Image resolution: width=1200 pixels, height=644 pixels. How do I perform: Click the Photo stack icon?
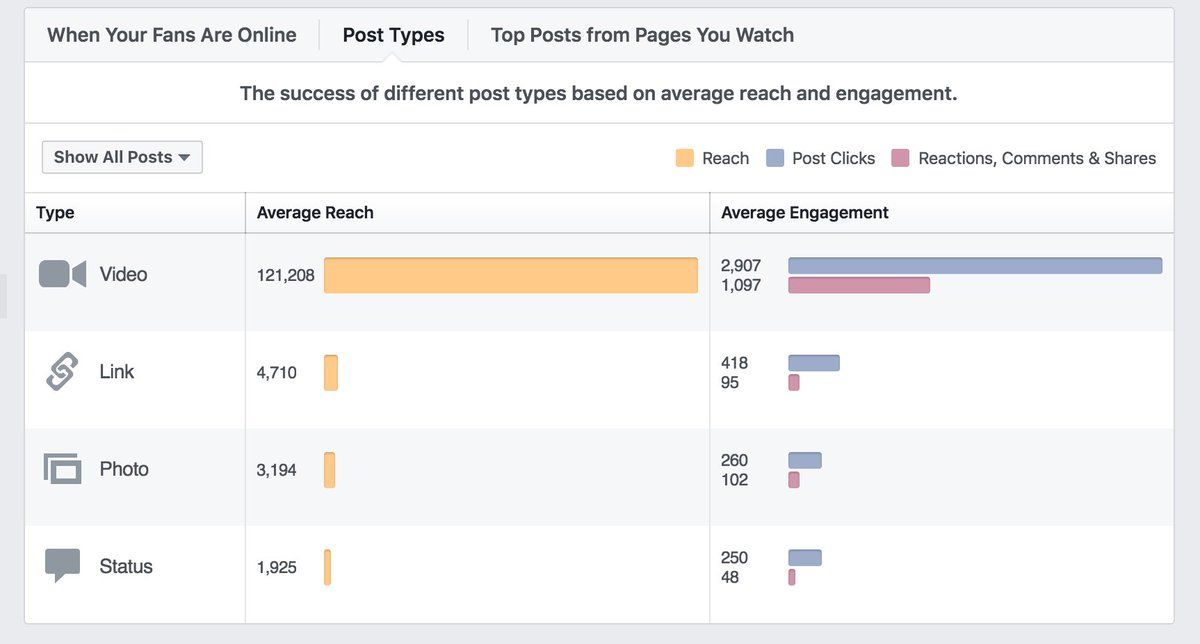pos(62,468)
